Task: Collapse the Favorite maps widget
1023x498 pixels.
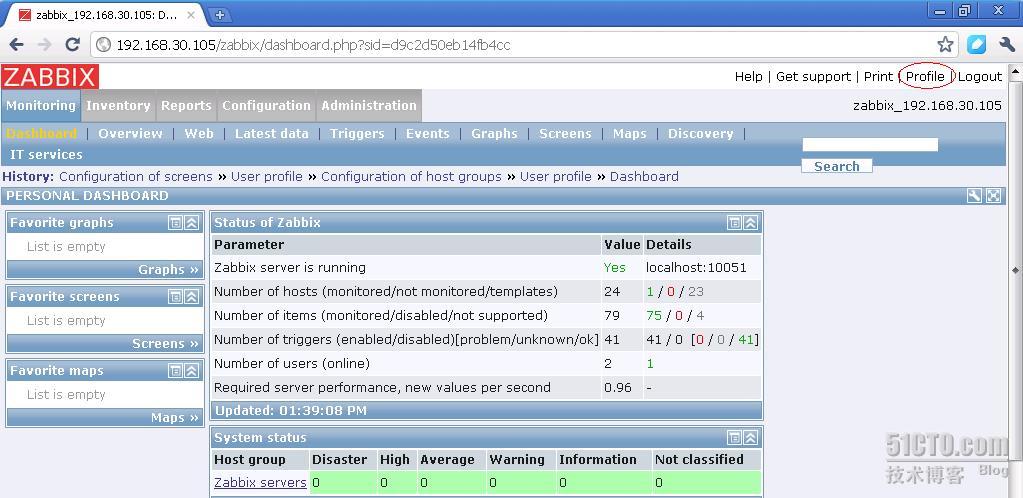Action: 191,371
